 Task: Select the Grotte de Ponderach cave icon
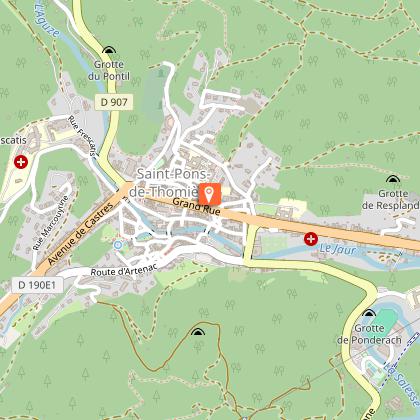point(369,313)
